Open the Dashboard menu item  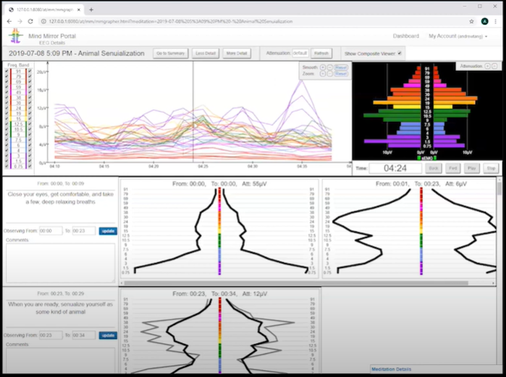[406, 36]
